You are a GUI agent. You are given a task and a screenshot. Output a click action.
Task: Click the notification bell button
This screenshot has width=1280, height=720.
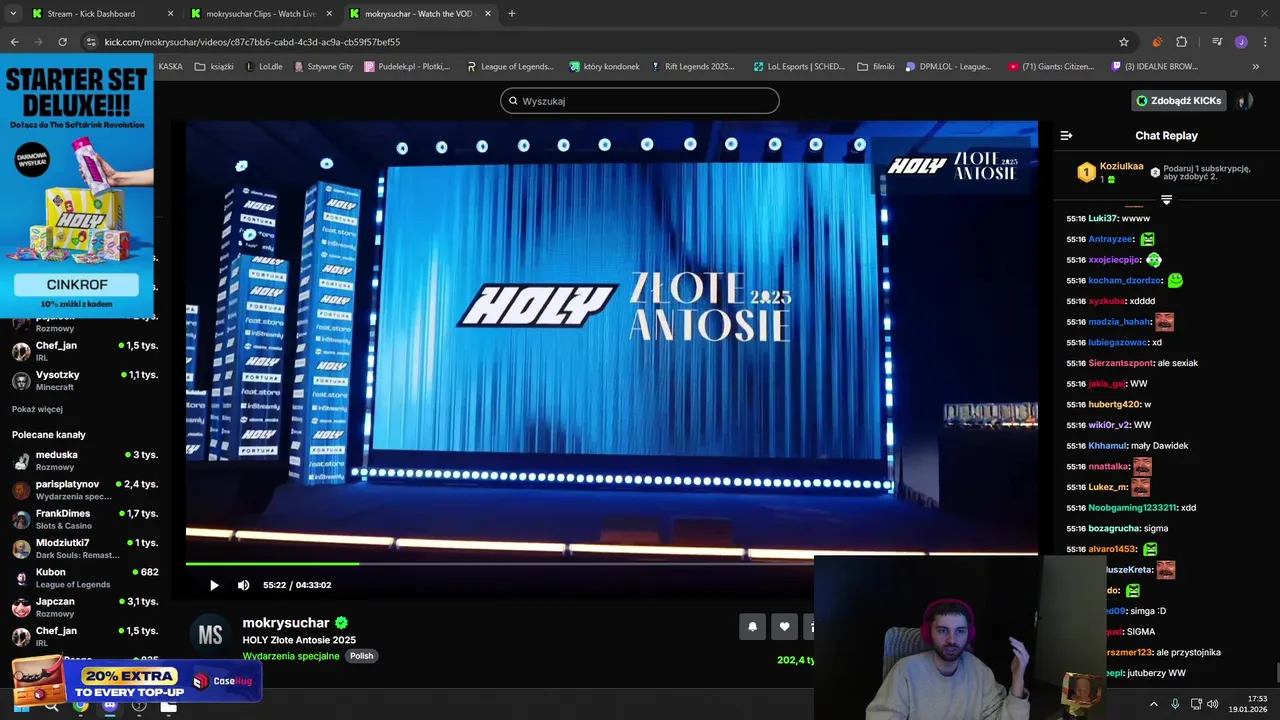(x=753, y=627)
